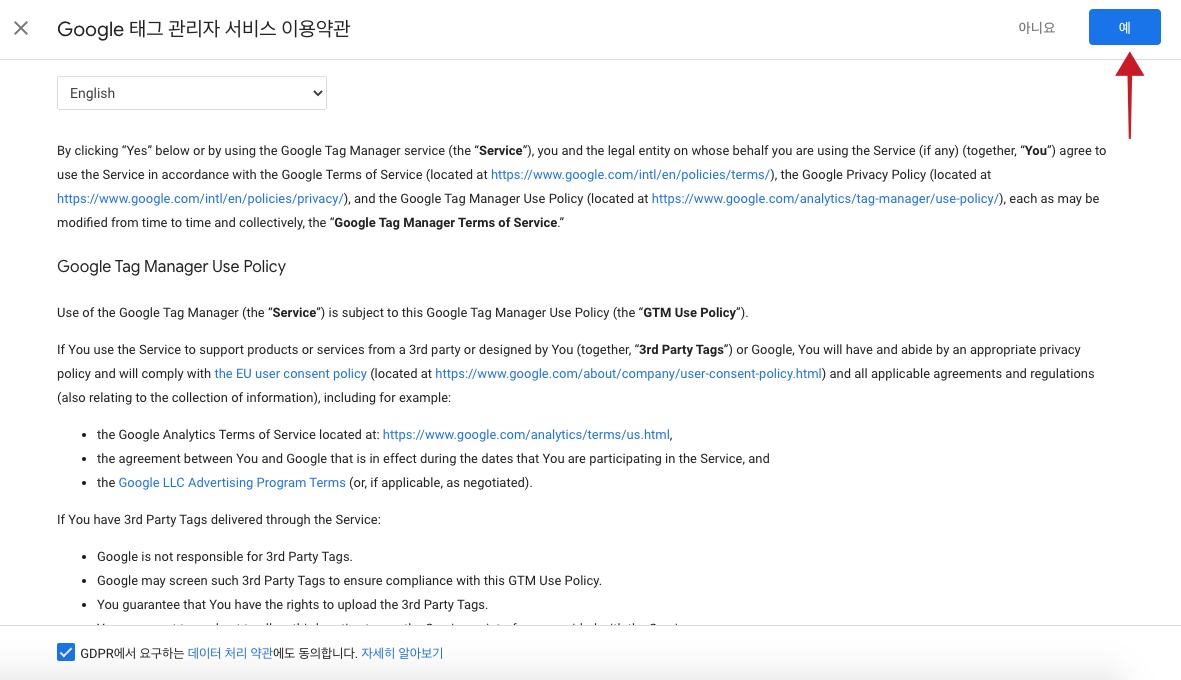This screenshot has width=1181, height=680.
Task: Open the tag-manager/use-policy/ link
Action: 825,199
